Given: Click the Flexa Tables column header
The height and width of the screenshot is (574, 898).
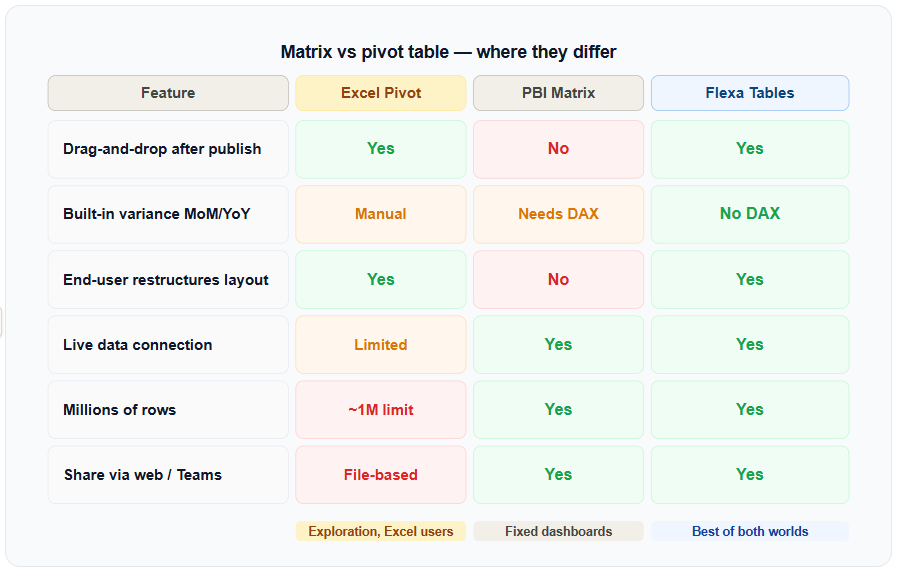Looking at the screenshot, I should pos(750,93).
